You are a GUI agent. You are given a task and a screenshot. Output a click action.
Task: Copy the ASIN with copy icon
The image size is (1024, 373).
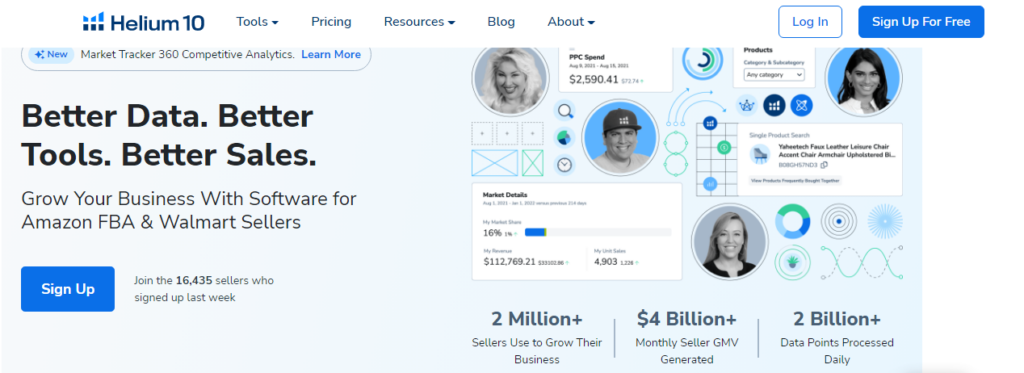click(x=824, y=165)
